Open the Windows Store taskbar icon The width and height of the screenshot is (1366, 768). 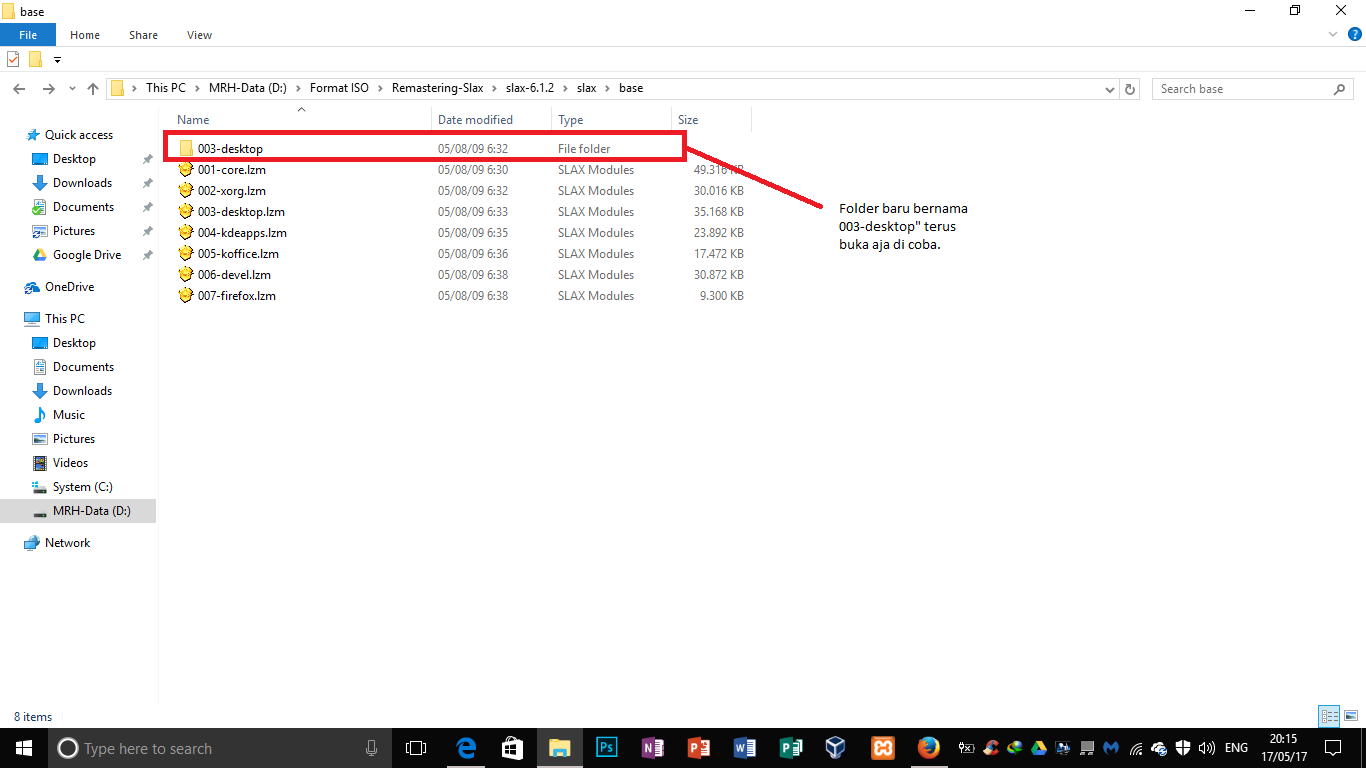click(x=512, y=748)
